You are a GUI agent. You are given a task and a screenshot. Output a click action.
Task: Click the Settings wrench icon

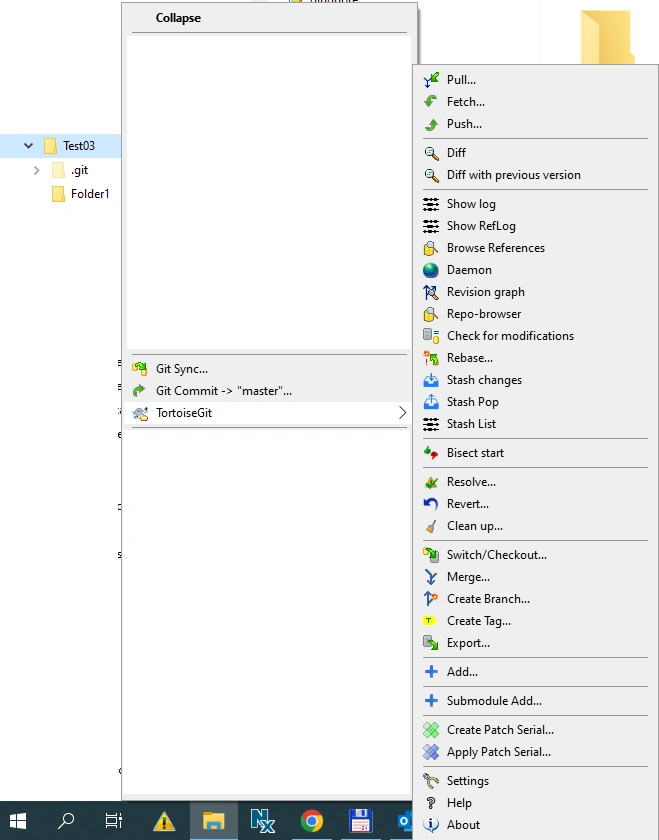431,781
